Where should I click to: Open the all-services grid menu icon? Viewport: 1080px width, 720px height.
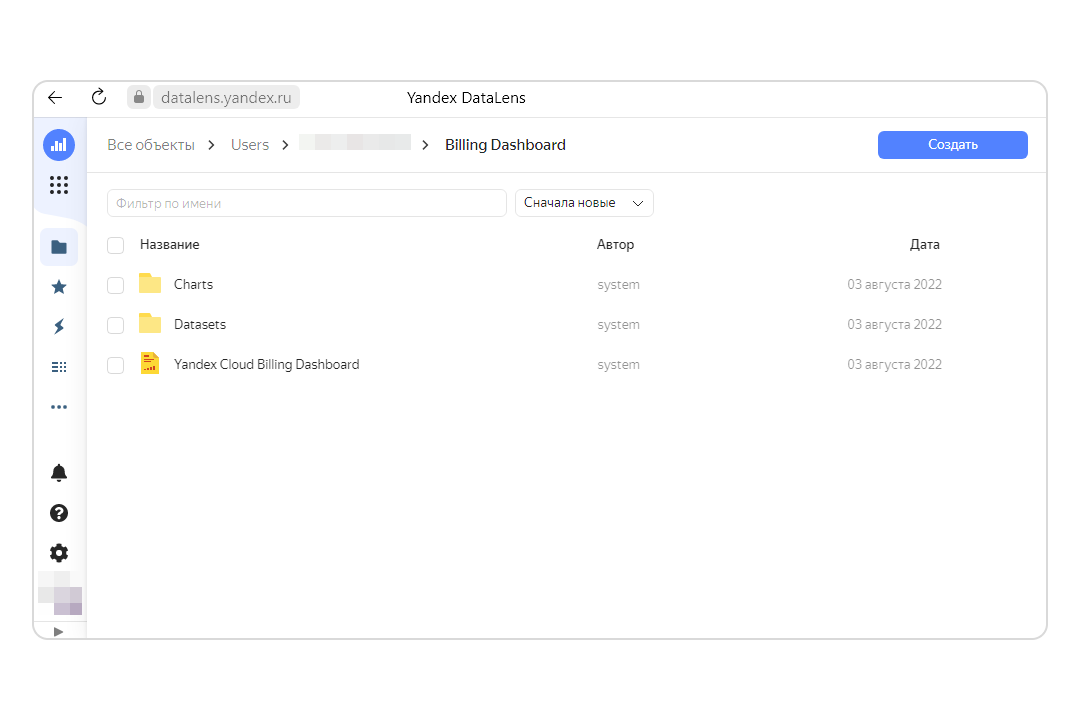click(x=59, y=185)
